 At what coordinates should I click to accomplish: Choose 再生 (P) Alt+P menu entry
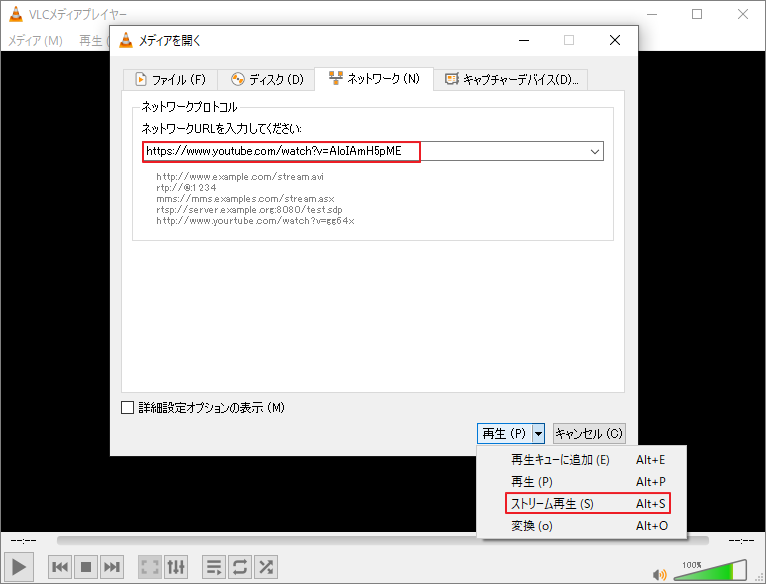(x=582, y=482)
